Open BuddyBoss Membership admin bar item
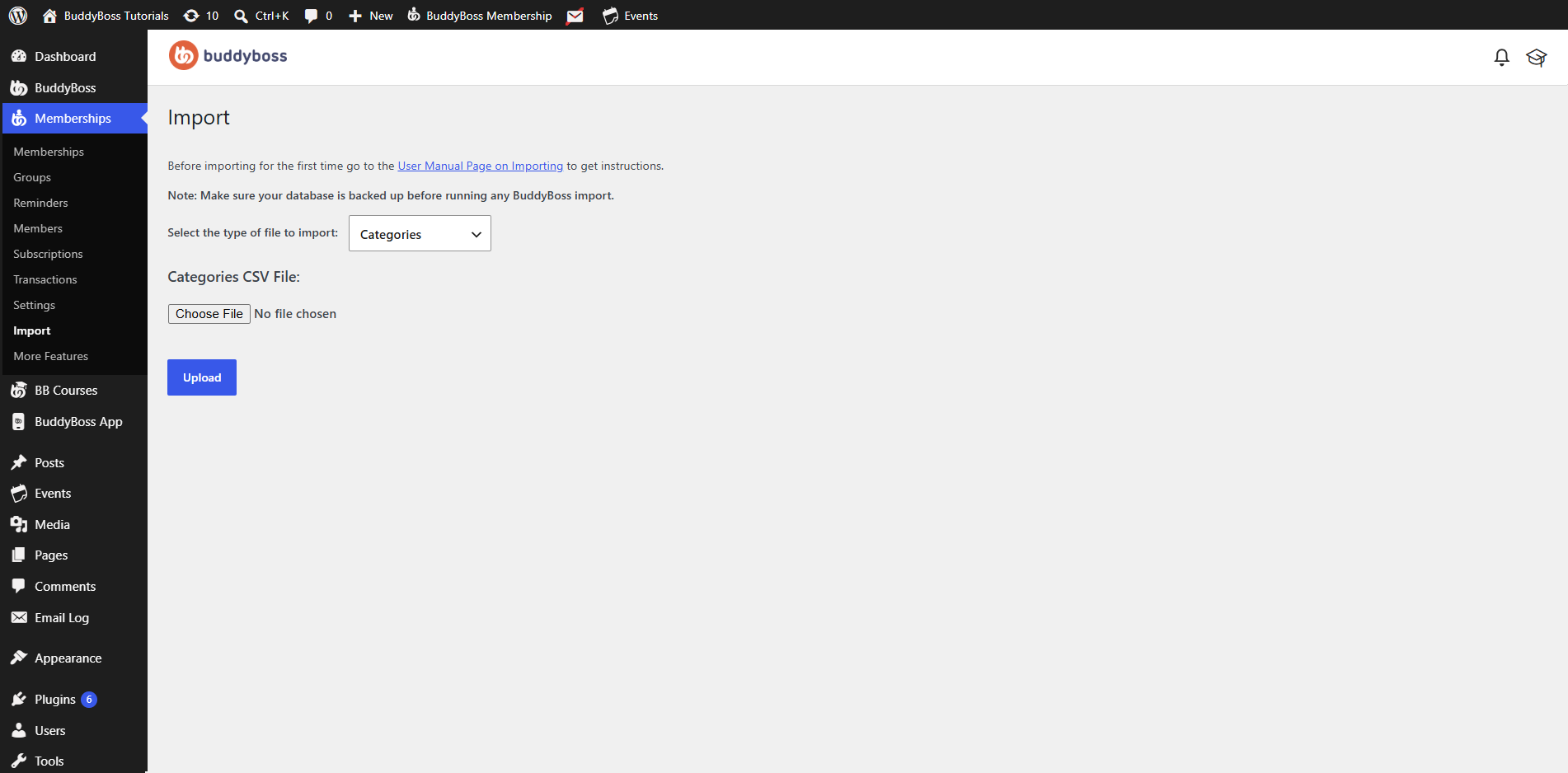 (480, 16)
